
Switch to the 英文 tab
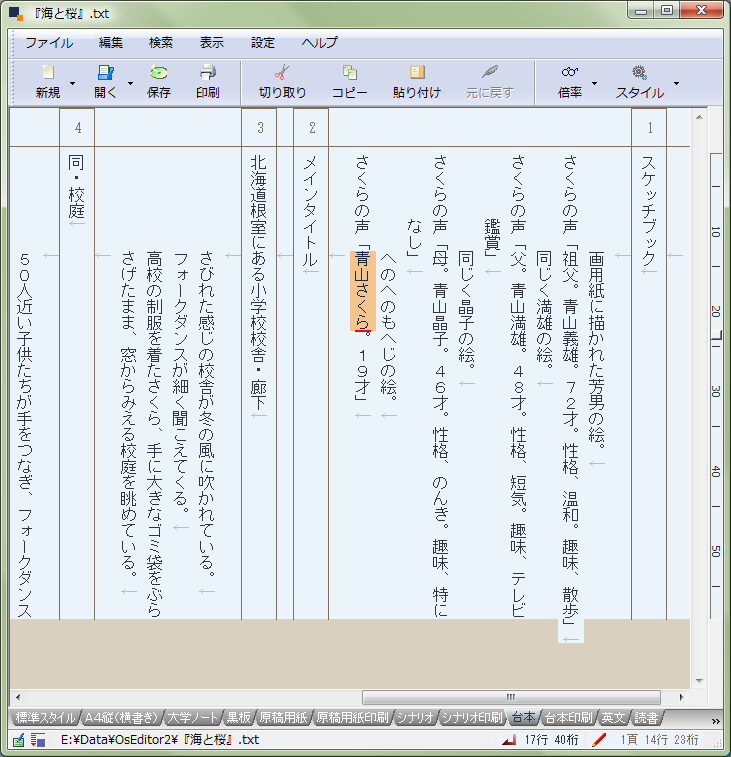click(x=613, y=718)
